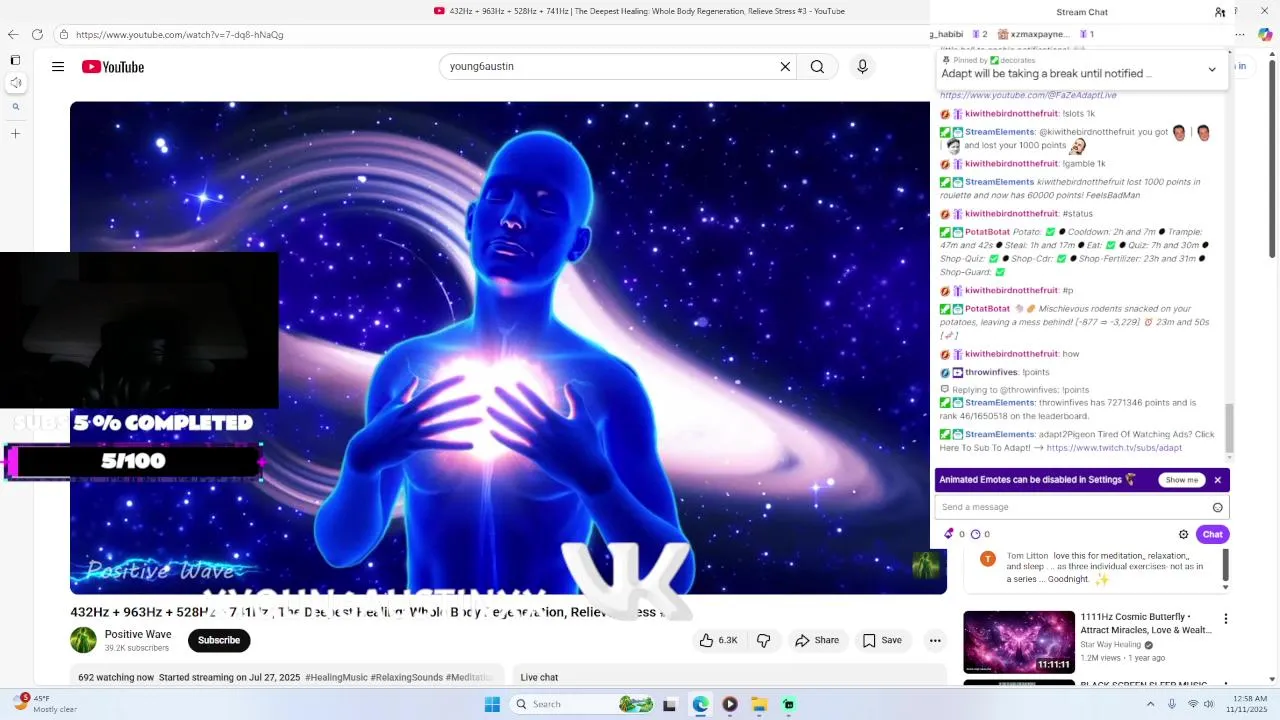1280x720 pixels.
Task: Open the weather widget on taskbar
Action: 45,703
